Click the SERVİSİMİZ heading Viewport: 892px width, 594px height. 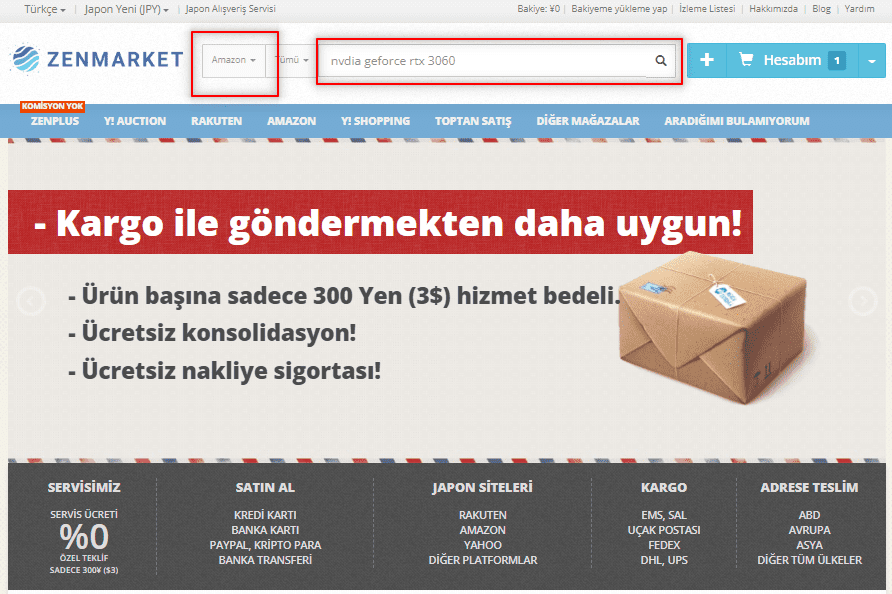click(x=84, y=488)
